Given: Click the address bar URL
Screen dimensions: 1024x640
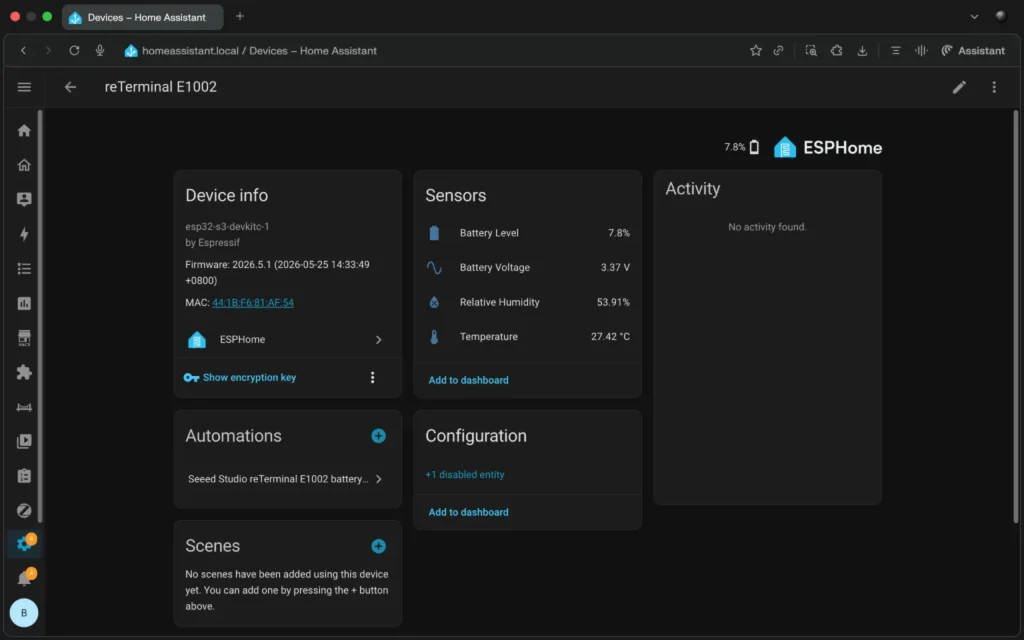Looking at the screenshot, I should (259, 50).
